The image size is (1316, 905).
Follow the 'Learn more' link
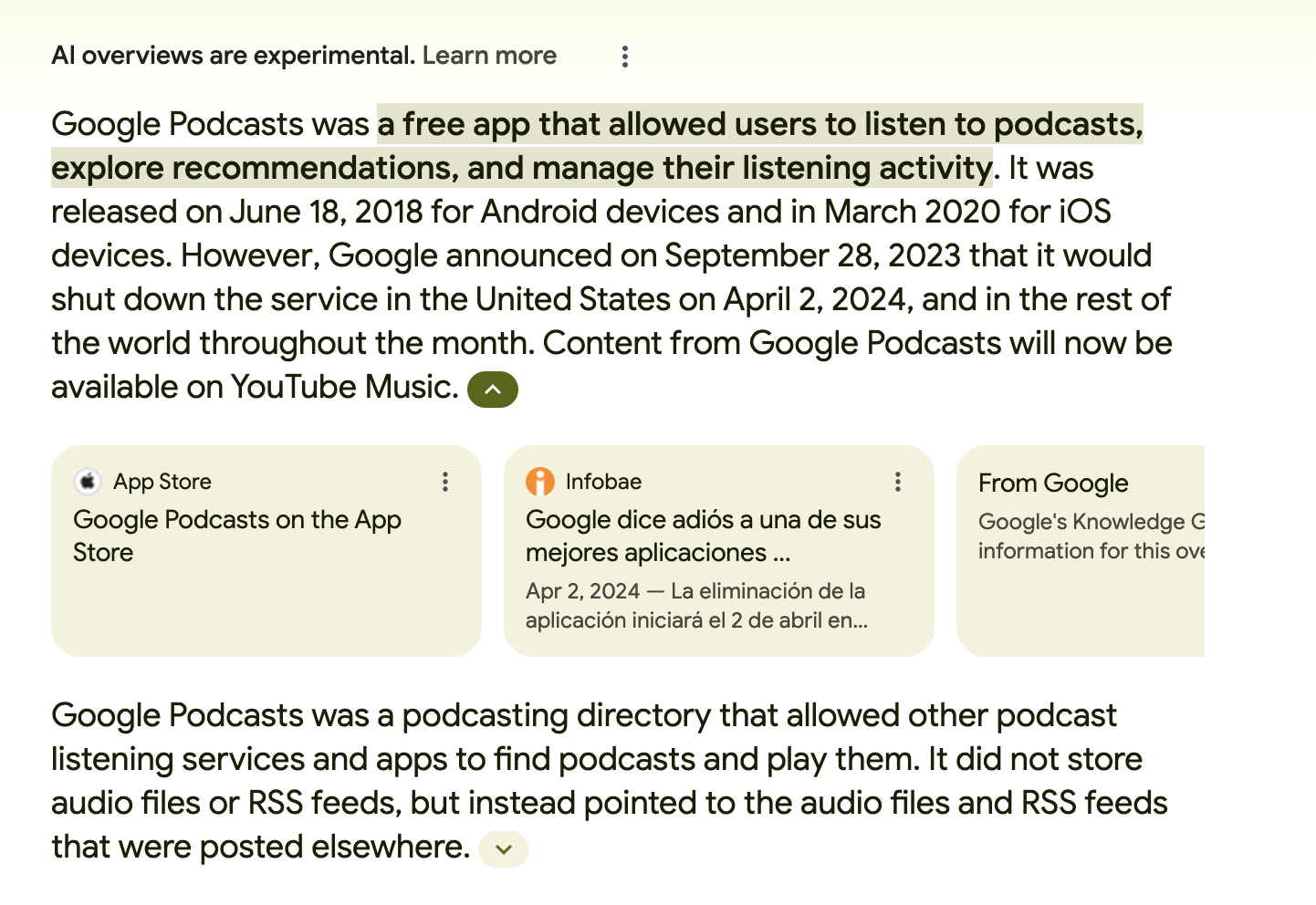click(x=489, y=56)
